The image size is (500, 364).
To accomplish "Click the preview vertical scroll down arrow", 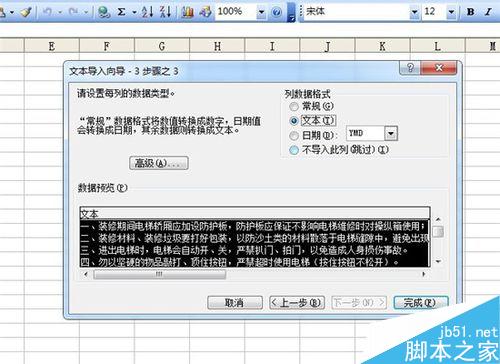I will [x=438, y=262].
